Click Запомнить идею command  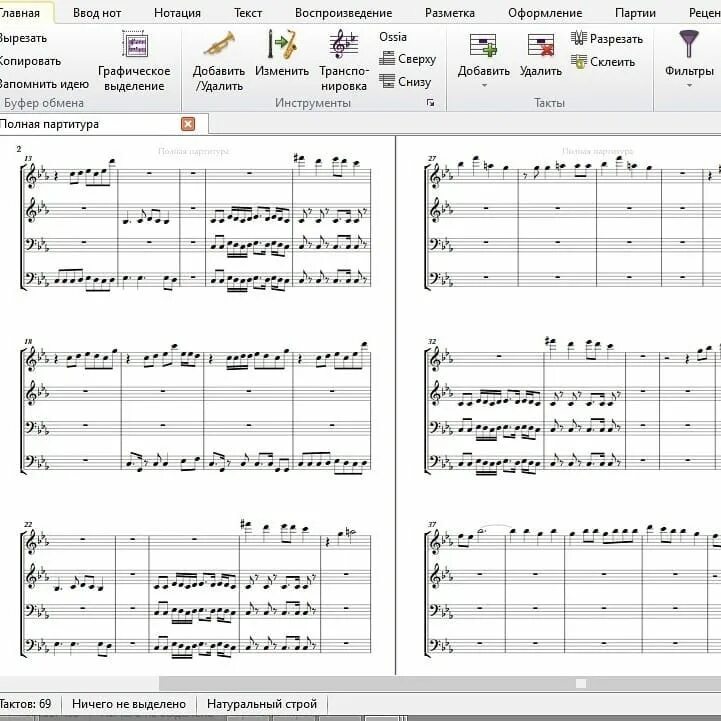[x=44, y=84]
